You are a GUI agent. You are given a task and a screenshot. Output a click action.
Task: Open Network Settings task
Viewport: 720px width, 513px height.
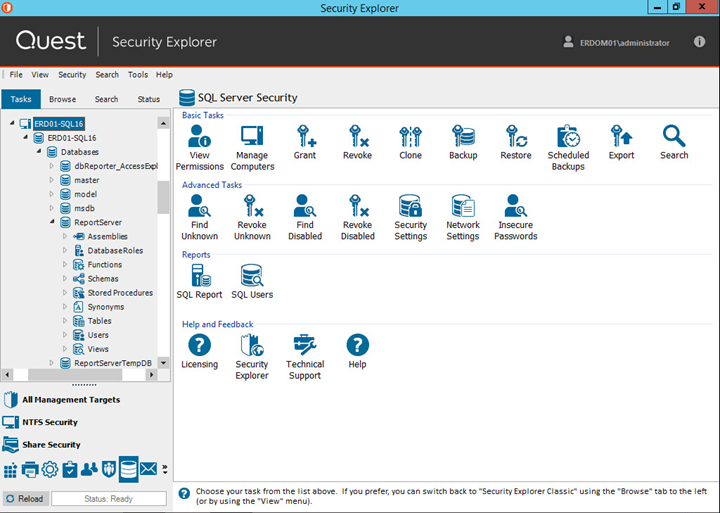(x=462, y=217)
